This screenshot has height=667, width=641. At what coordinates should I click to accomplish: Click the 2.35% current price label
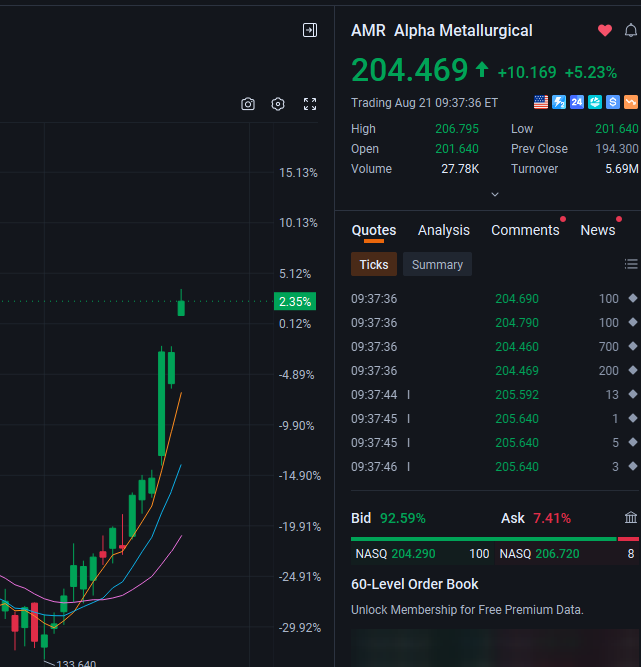click(295, 301)
